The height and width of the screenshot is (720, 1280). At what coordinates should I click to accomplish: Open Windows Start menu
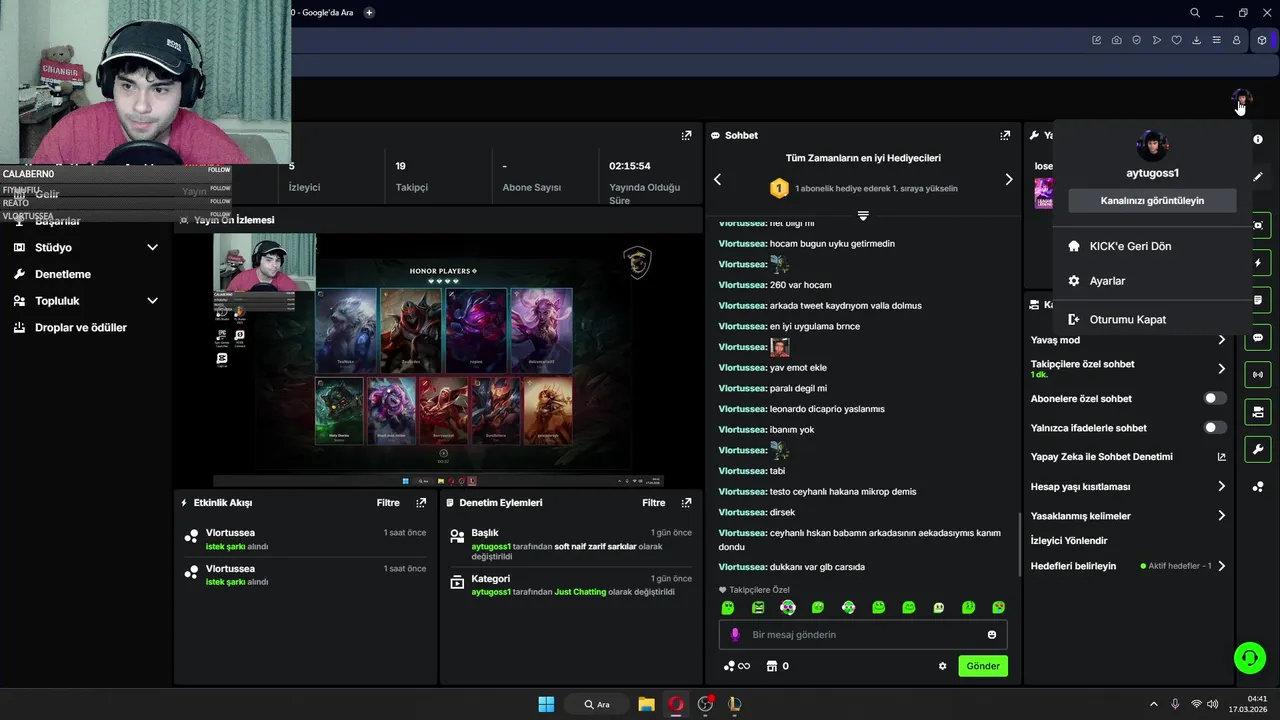(x=546, y=704)
